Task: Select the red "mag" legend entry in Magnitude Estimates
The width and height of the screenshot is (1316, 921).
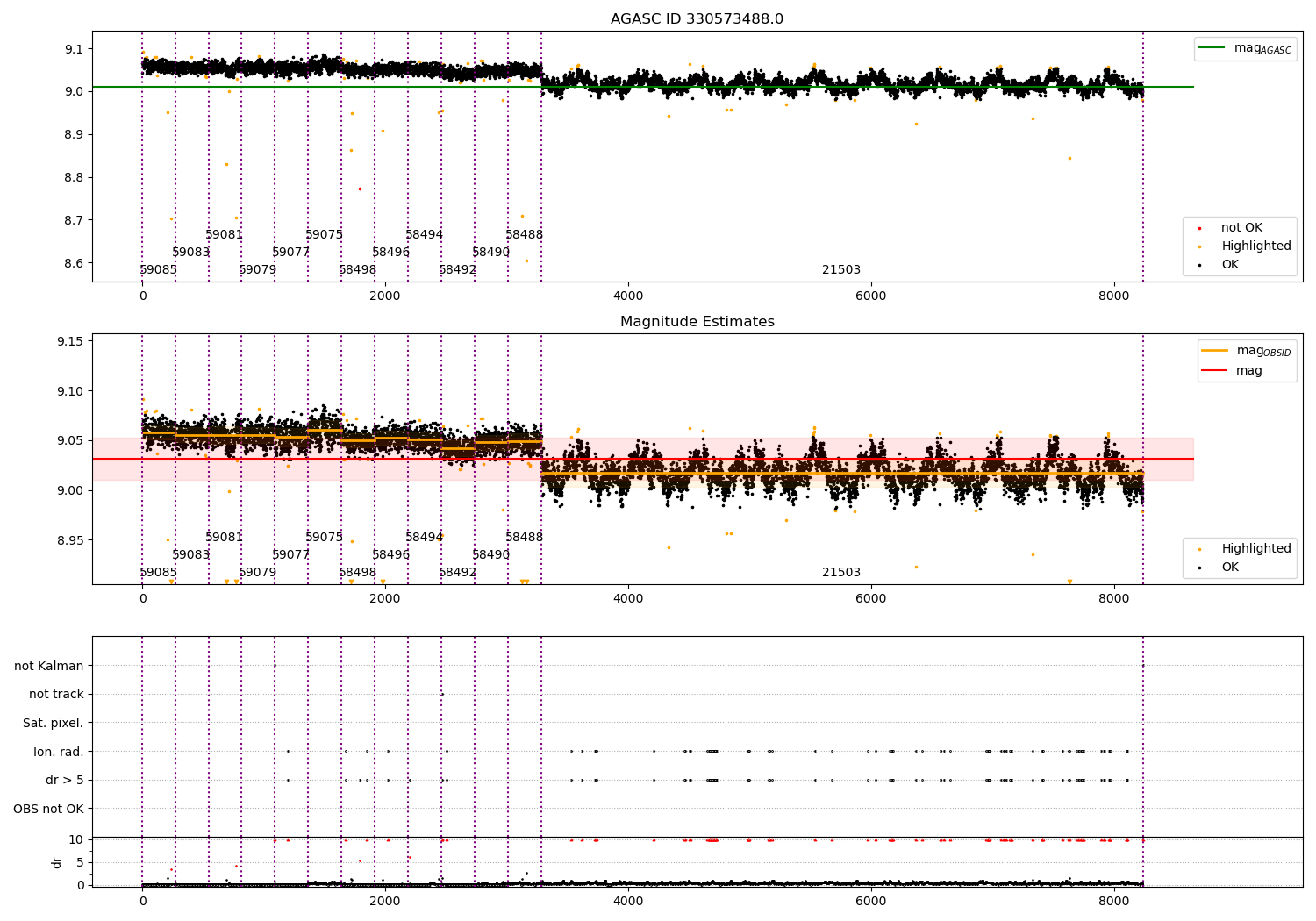Action: [x=1249, y=370]
